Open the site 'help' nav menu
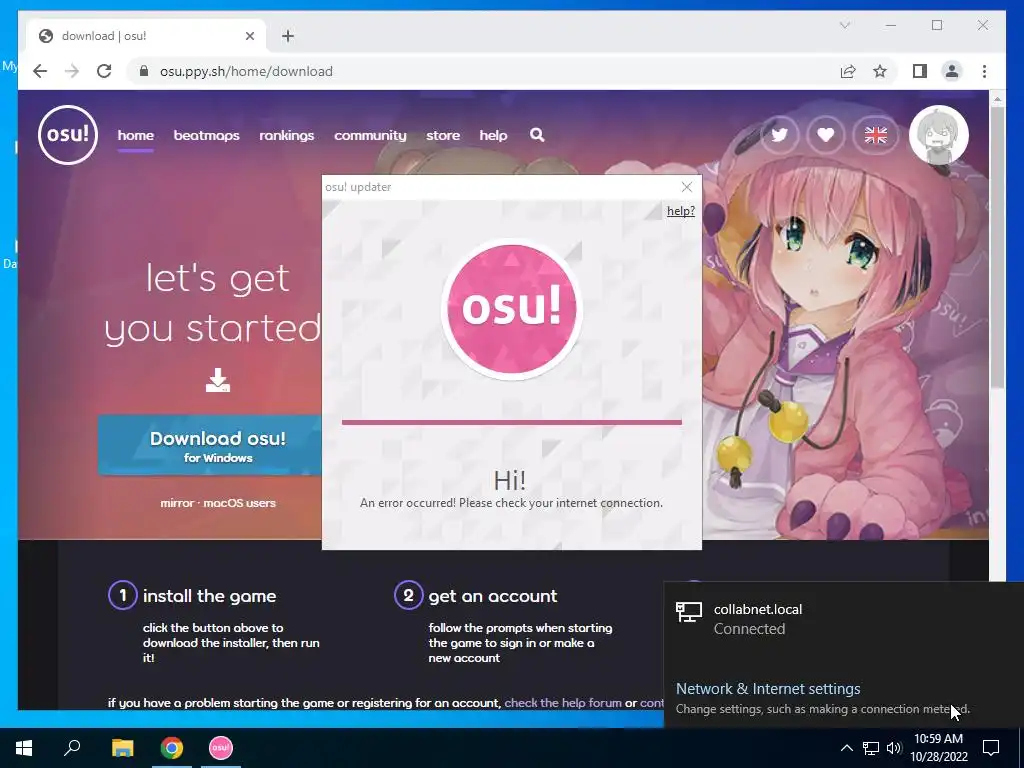This screenshot has width=1024, height=768. tap(493, 135)
